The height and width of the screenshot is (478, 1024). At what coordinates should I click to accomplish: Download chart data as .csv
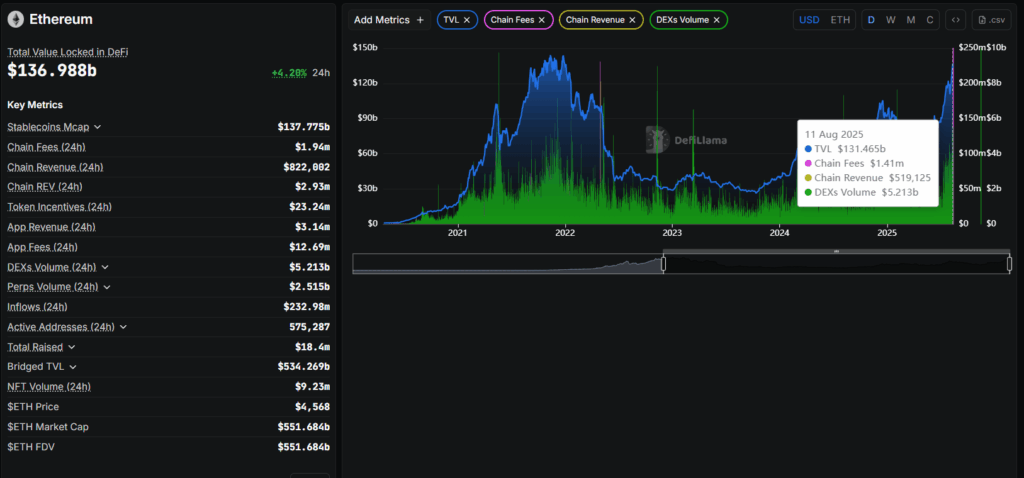point(991,20)
